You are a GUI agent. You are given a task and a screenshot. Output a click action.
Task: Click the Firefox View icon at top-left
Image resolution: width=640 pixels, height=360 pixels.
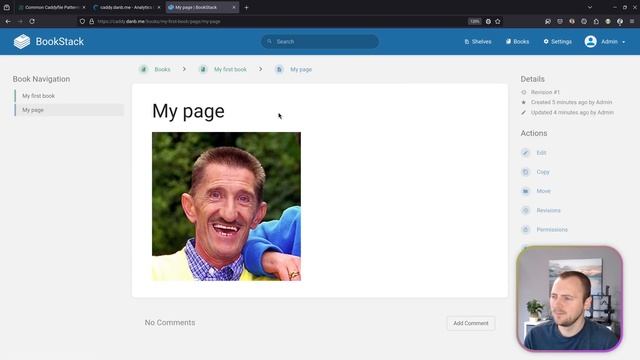(x=7, y=7)
